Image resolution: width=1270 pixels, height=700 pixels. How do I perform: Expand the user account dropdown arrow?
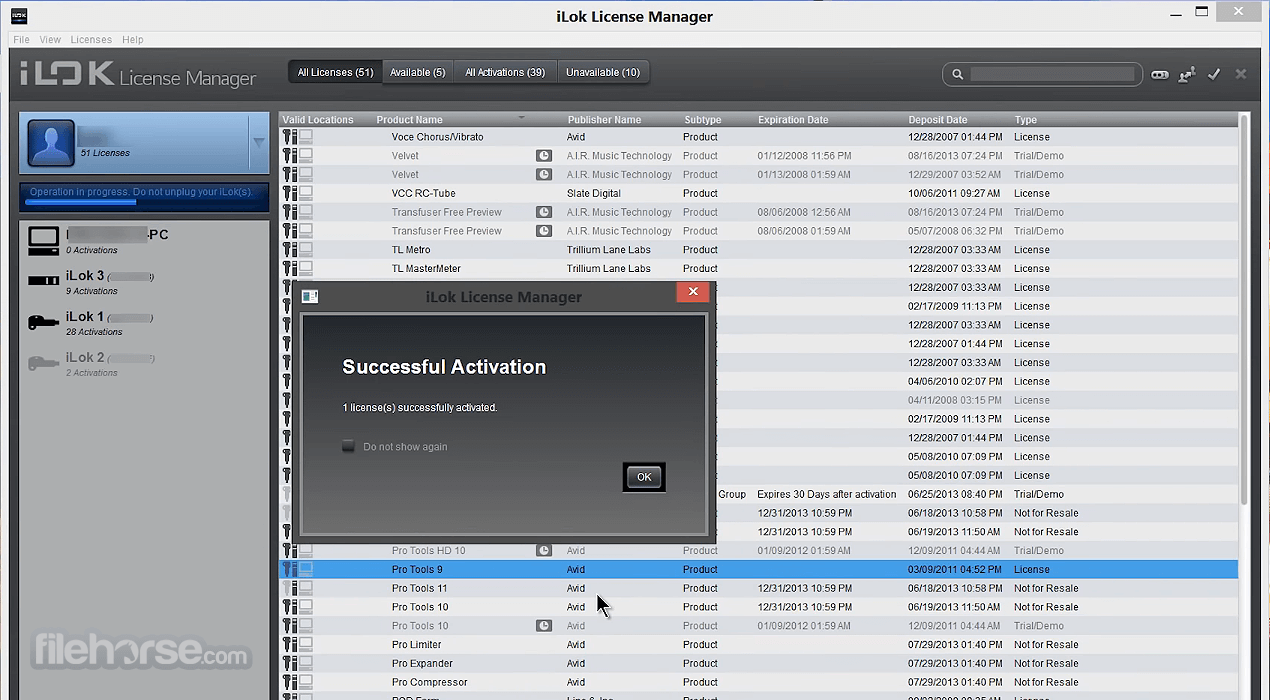(x=258, y=143)
